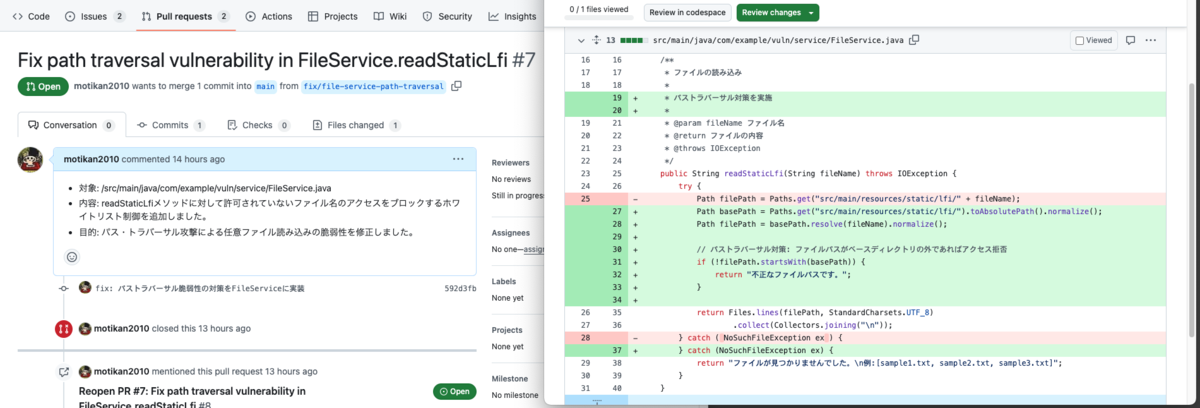
Task: Click the Checks tab icon
Action: [x=233, y=125]
